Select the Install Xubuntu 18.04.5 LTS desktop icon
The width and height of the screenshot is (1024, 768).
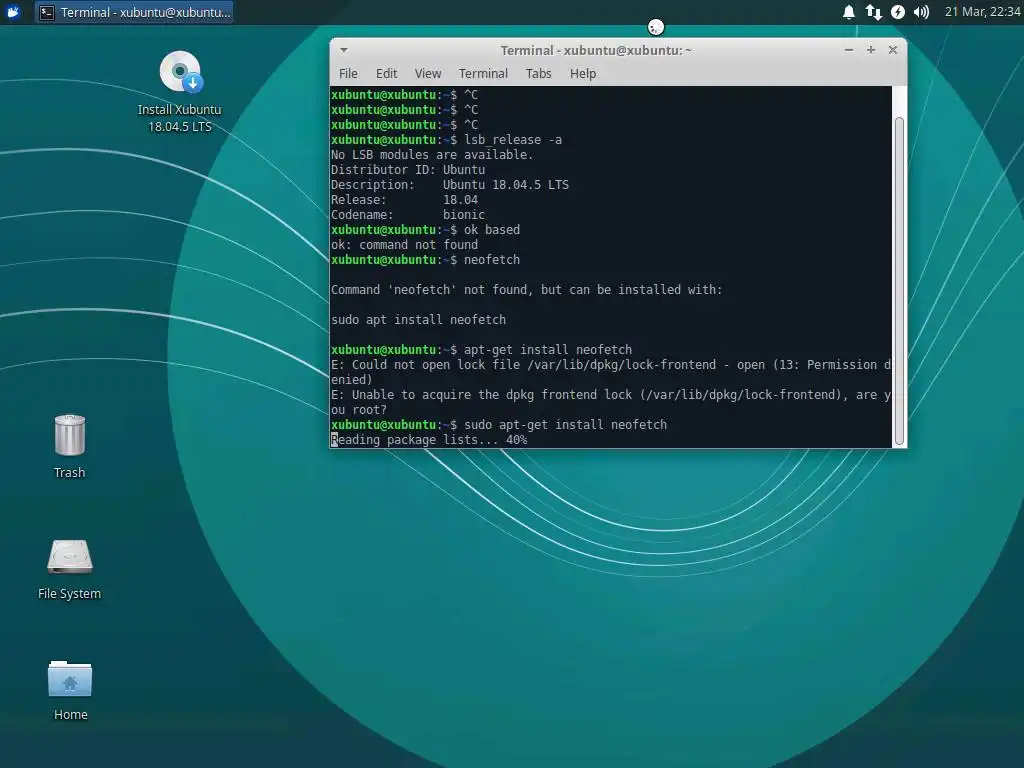(x=180, y=91)
